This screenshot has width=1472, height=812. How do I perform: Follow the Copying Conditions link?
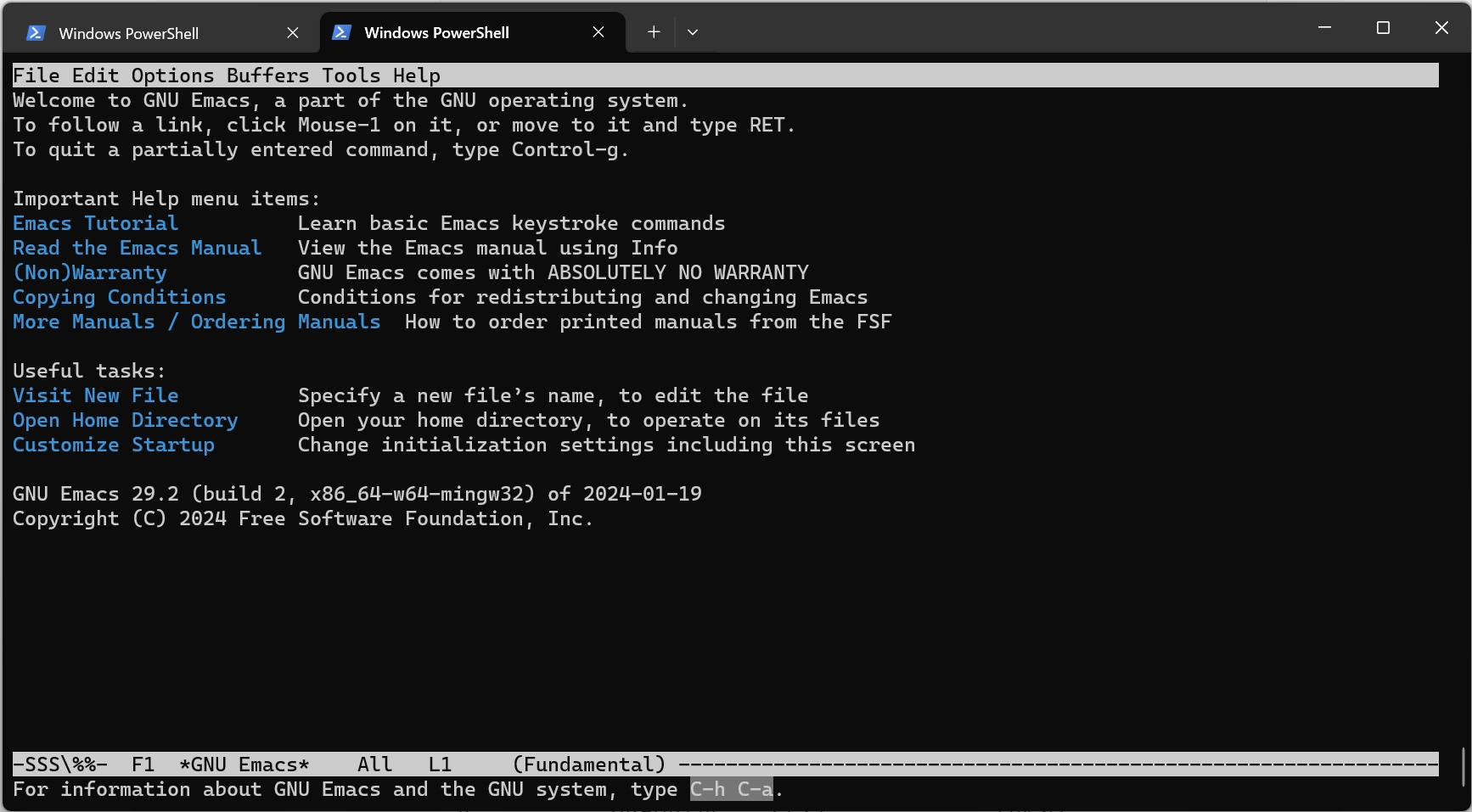(x=120, y=297)
